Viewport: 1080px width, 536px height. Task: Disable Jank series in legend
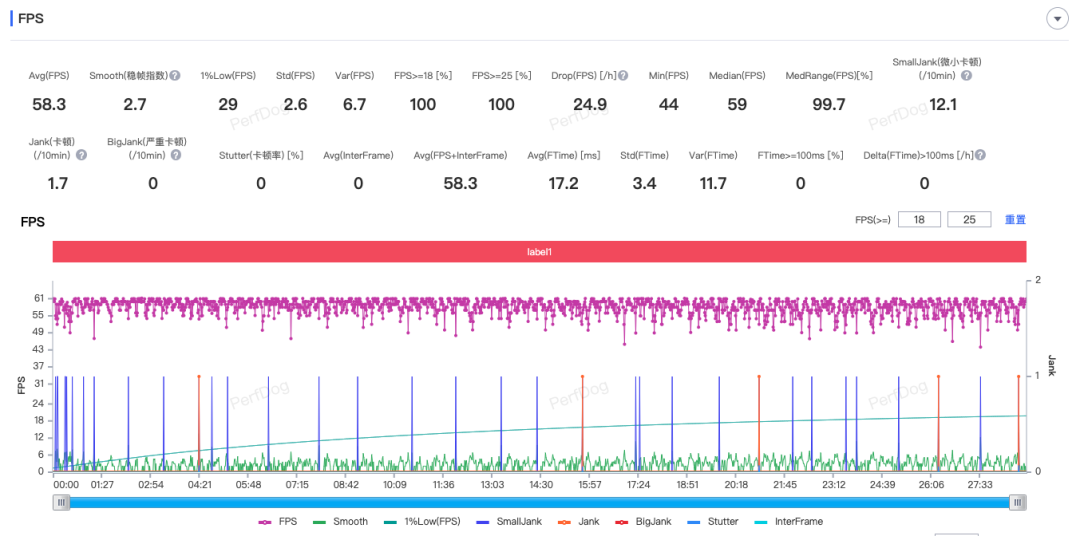[x=578, y=521]
